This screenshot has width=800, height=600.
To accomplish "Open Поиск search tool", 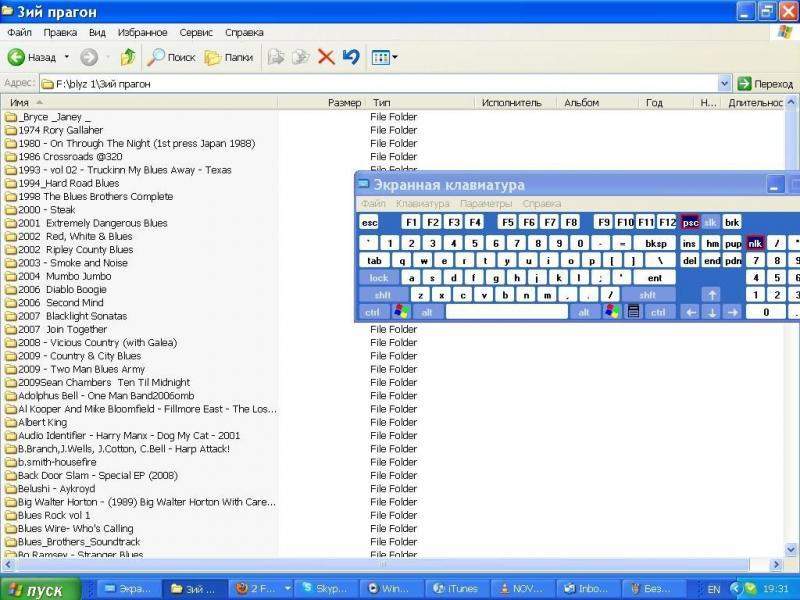I will point(171,57).
